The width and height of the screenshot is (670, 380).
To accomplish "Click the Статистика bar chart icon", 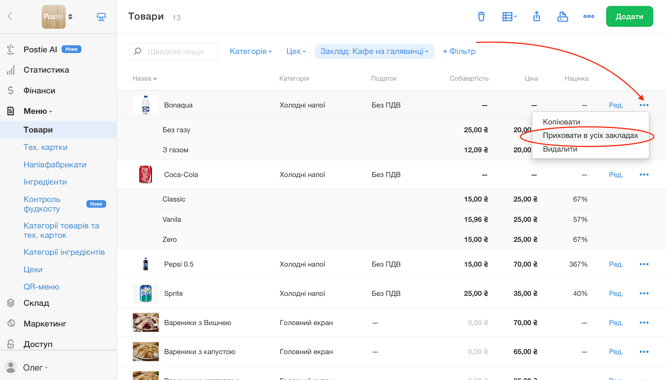I will click(11, 70).
